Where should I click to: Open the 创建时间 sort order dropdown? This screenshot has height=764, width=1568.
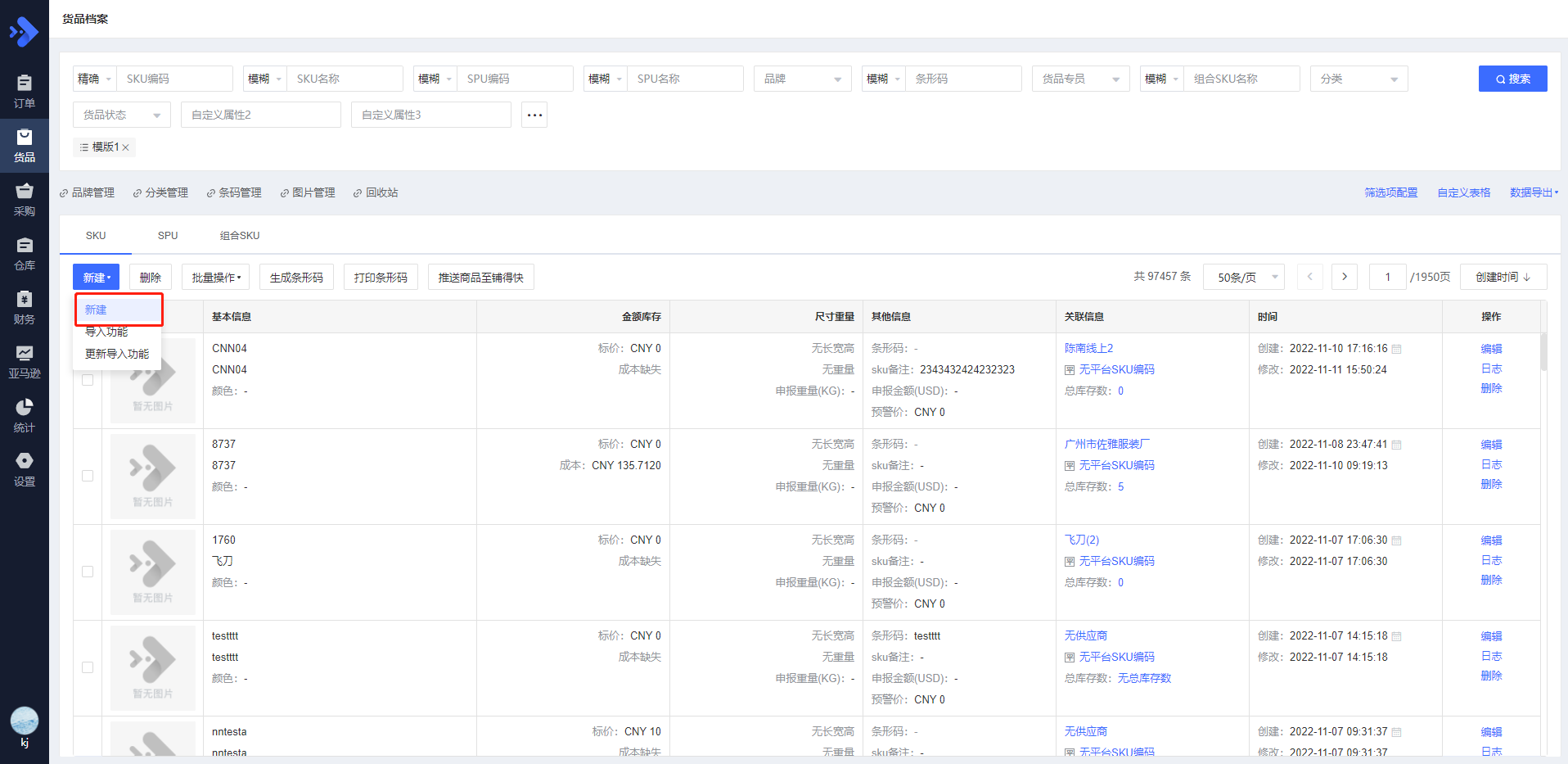(x=1503, y=277)
